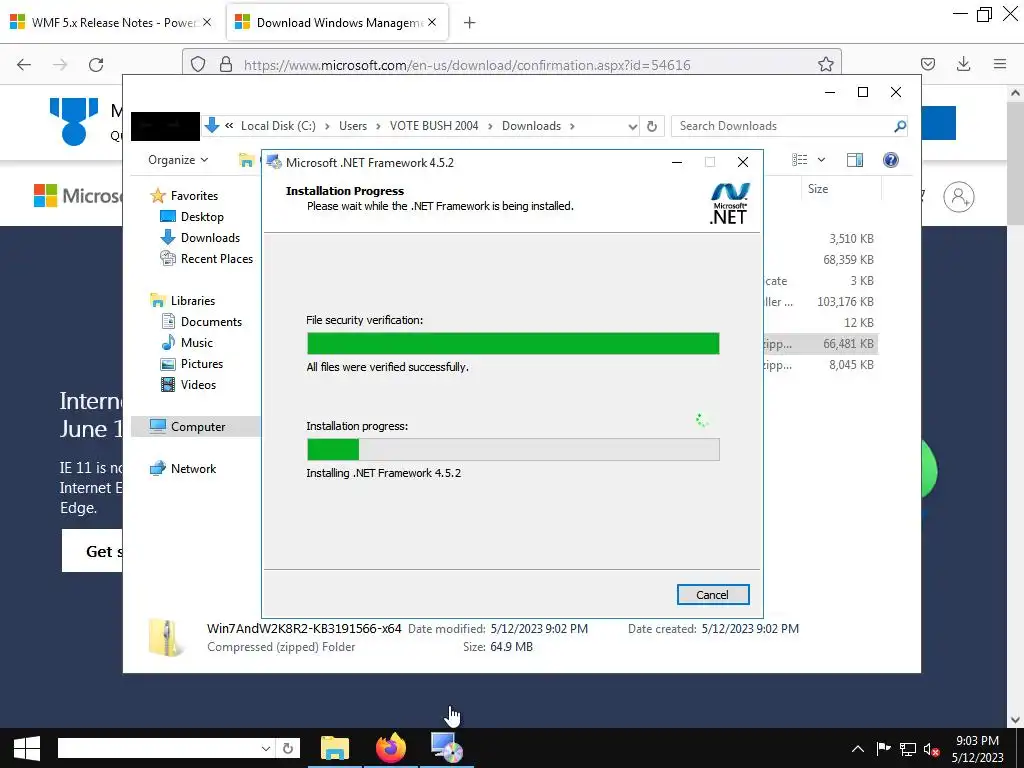Open Pictures library in sidebar
The height and width of the screenshot is (768, 1024).
click(x=202, y=363)
